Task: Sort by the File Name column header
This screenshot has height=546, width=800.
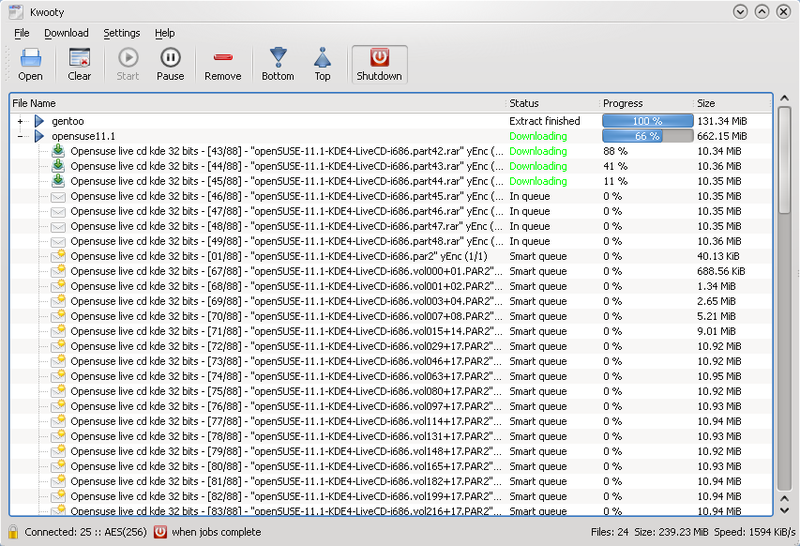Action: coord(258,103)
